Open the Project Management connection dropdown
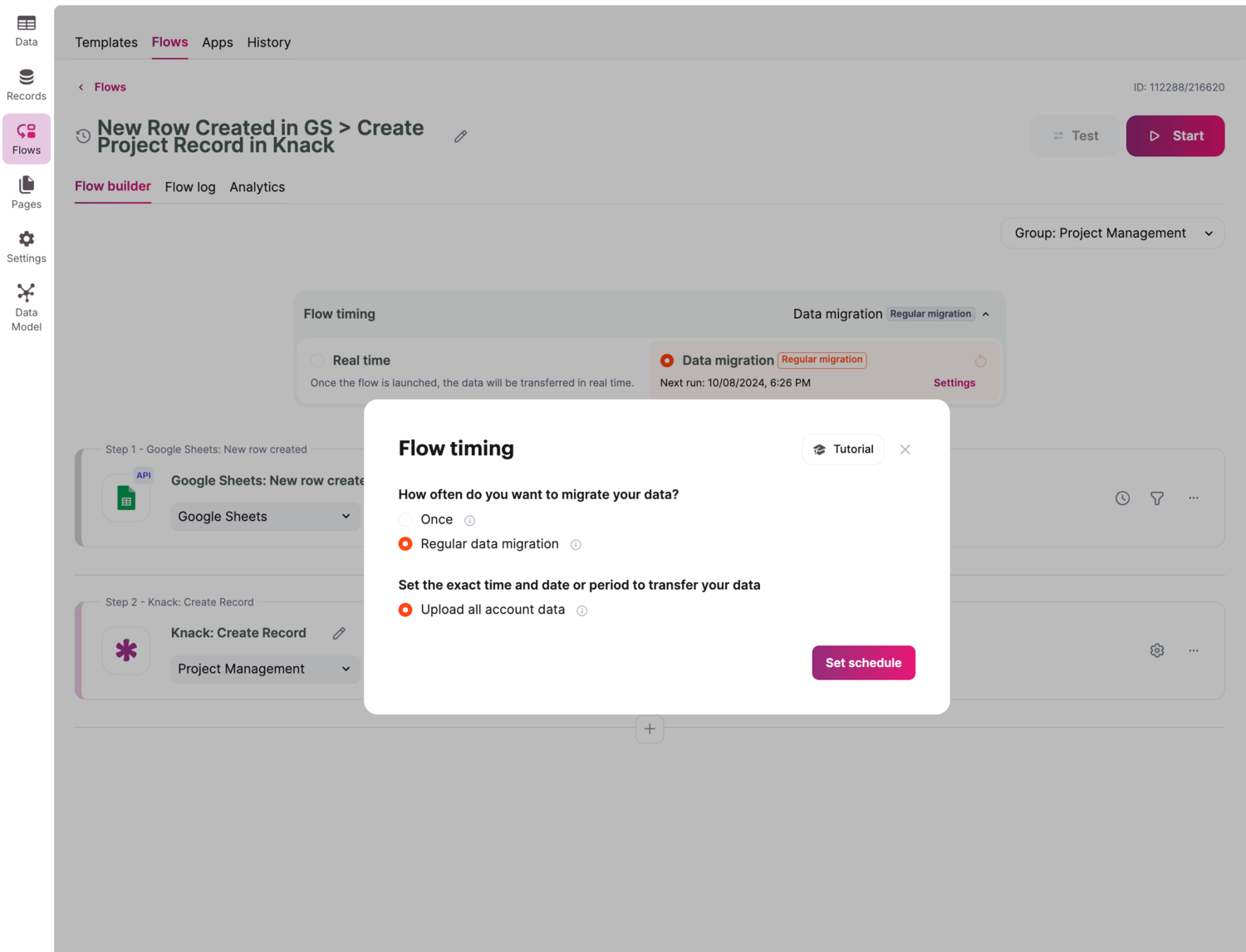This screenshot has width=1246, height=952. tap(265, 669)
